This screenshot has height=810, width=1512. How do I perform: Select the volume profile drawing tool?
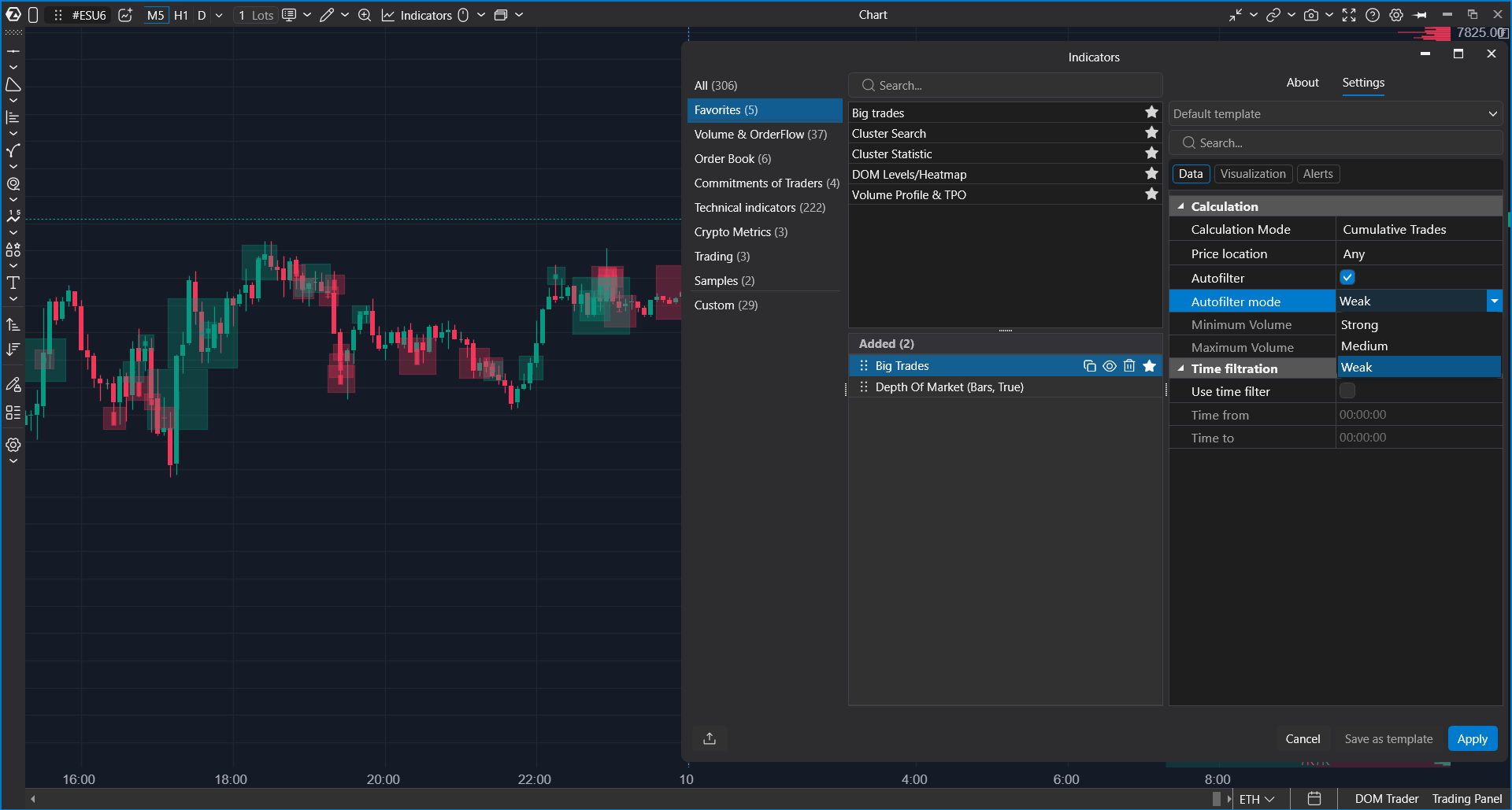(13, 117)
